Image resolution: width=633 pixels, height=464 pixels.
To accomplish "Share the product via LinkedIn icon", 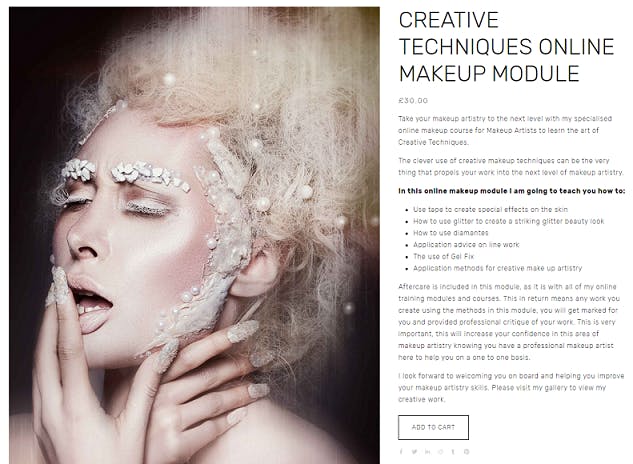I will tap(427, 452).
